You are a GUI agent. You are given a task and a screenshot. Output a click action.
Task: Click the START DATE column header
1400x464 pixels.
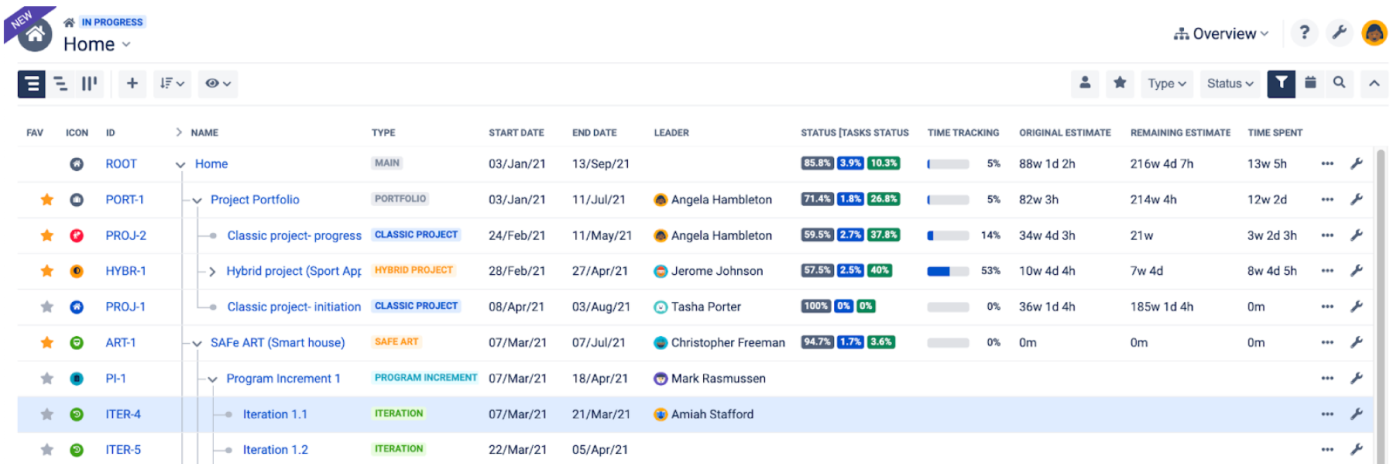(516, 132)
